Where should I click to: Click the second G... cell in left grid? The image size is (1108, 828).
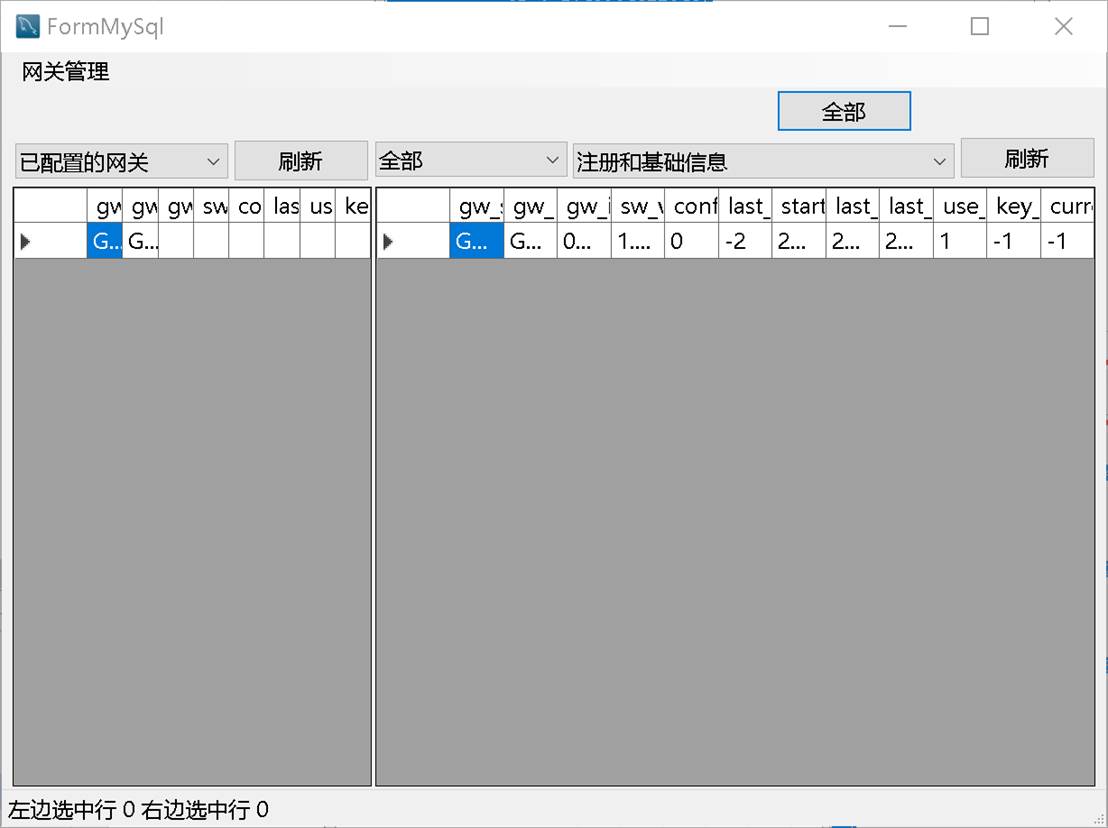tap(141, 242)
